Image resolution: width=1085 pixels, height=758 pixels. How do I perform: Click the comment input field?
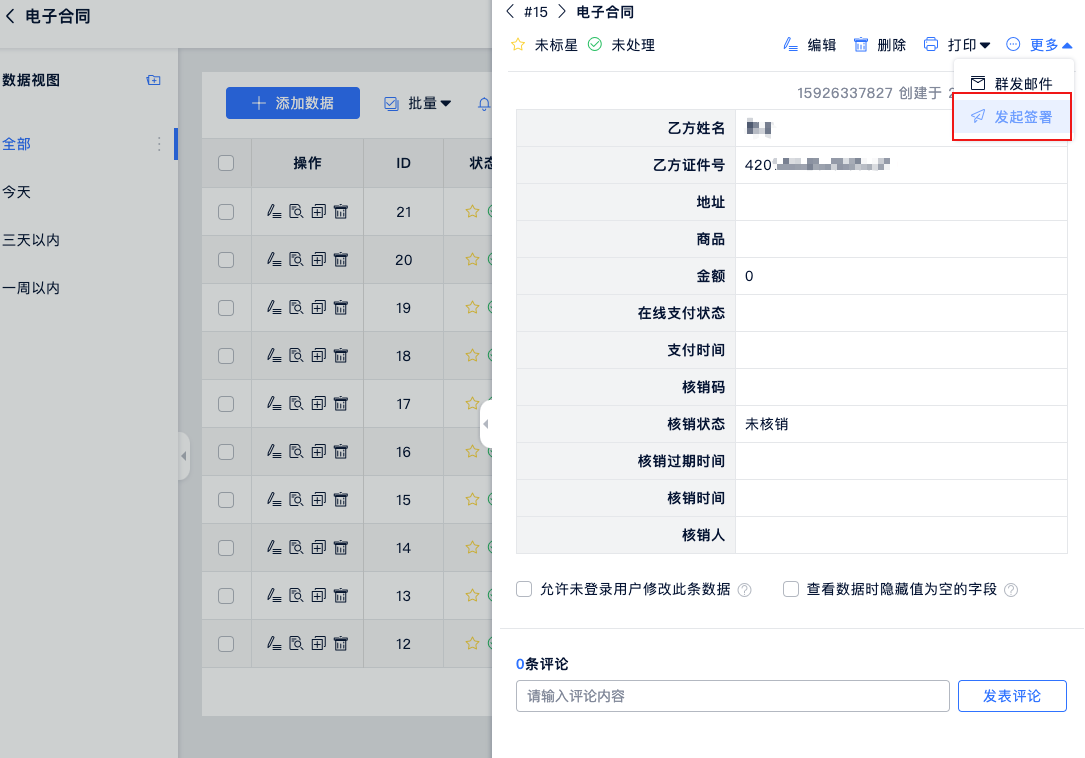[732, 696]
